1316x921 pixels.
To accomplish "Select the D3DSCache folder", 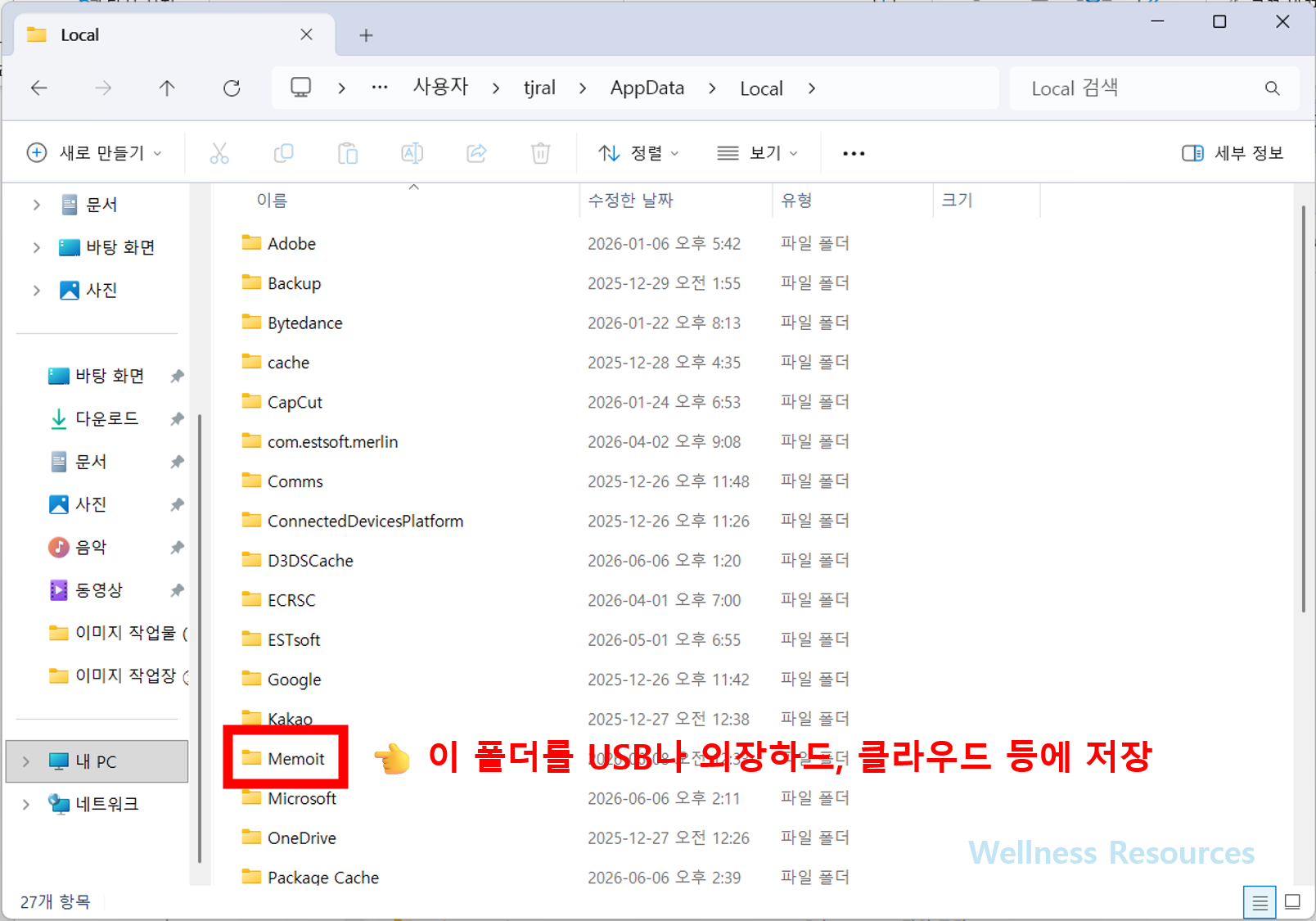I will pyautogui.click(x=298, y=561).
